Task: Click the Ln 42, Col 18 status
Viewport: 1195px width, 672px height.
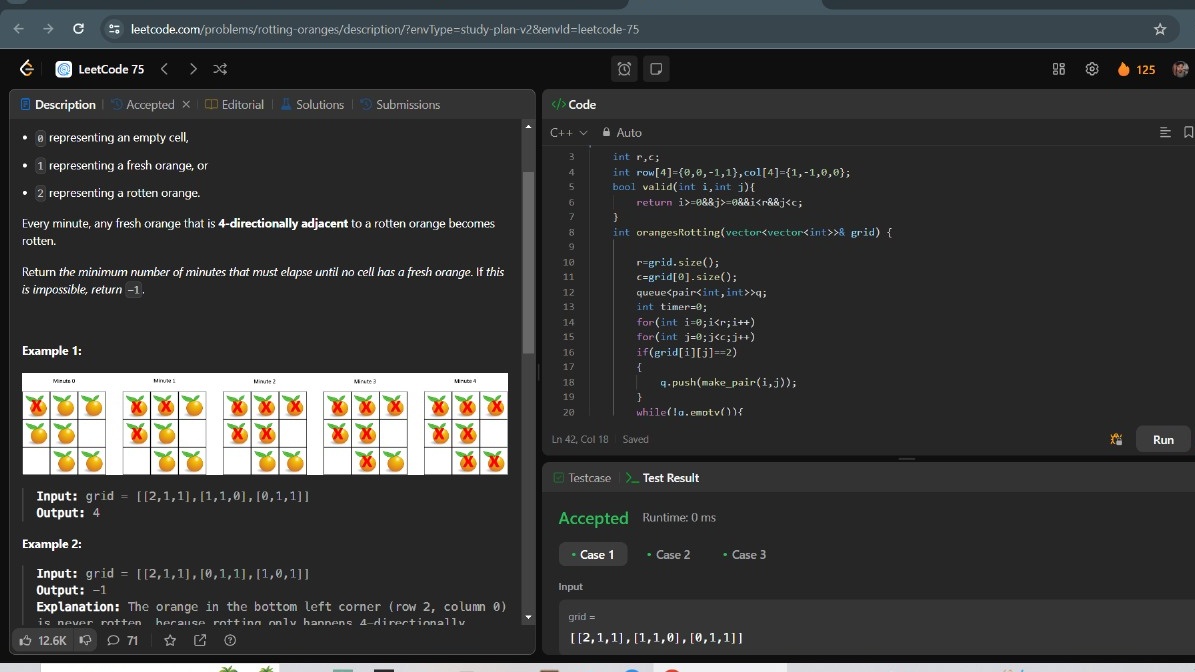Action: [580, 440]
